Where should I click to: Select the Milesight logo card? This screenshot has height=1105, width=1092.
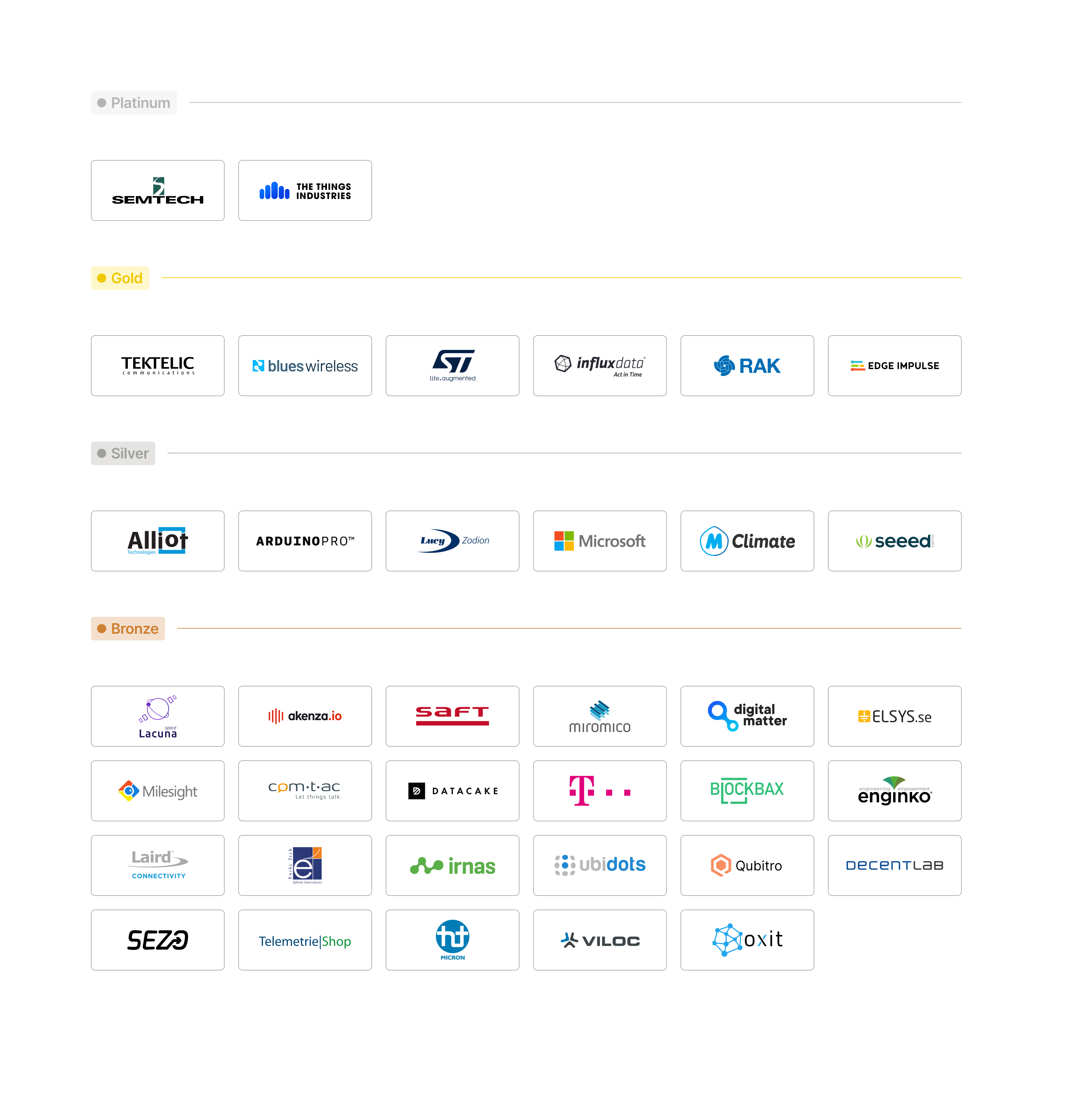(x=157, y=791)
